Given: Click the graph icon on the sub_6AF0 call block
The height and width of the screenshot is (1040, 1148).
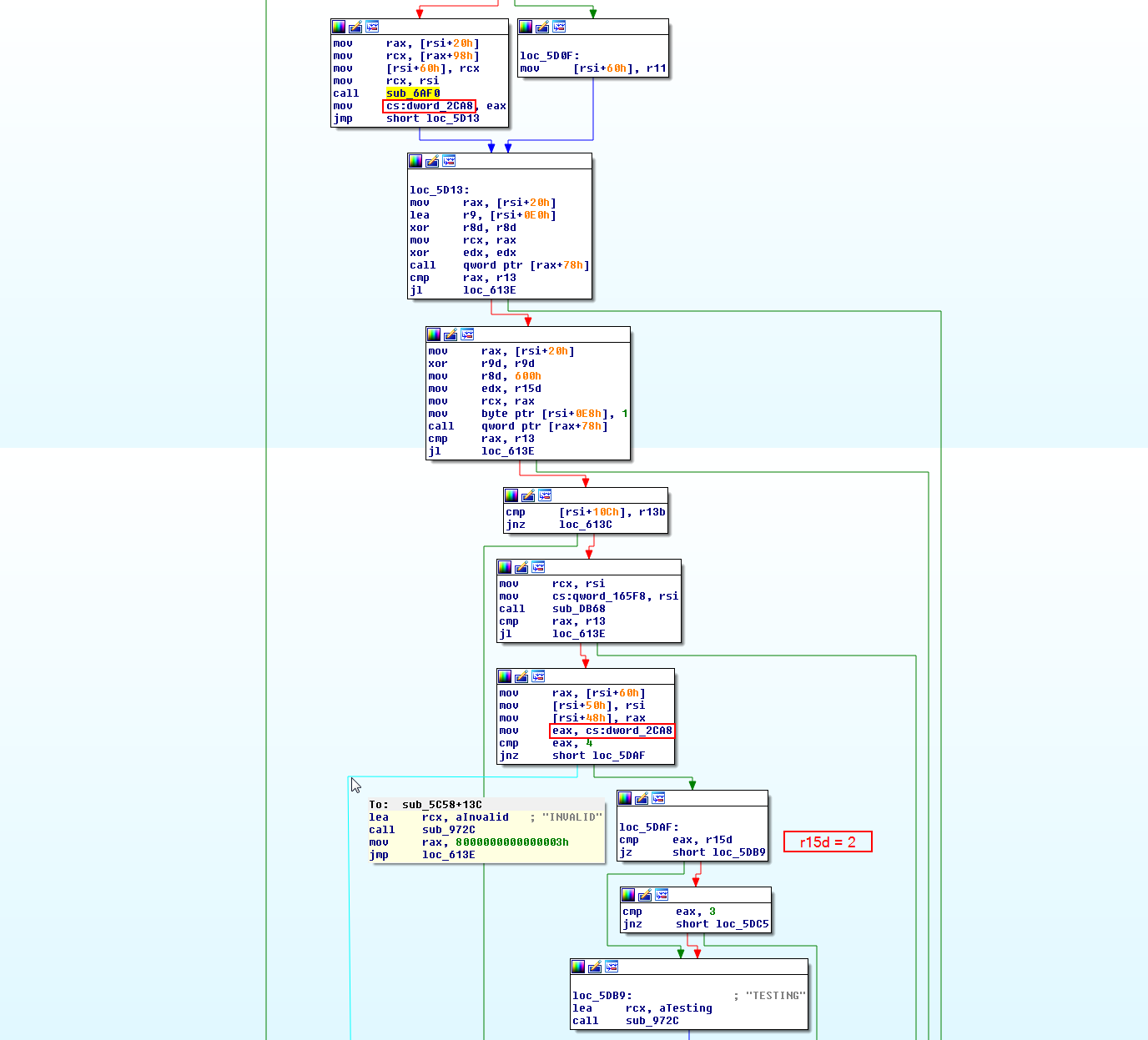Looking at the screenshot, I should click(x=372, y=27).
